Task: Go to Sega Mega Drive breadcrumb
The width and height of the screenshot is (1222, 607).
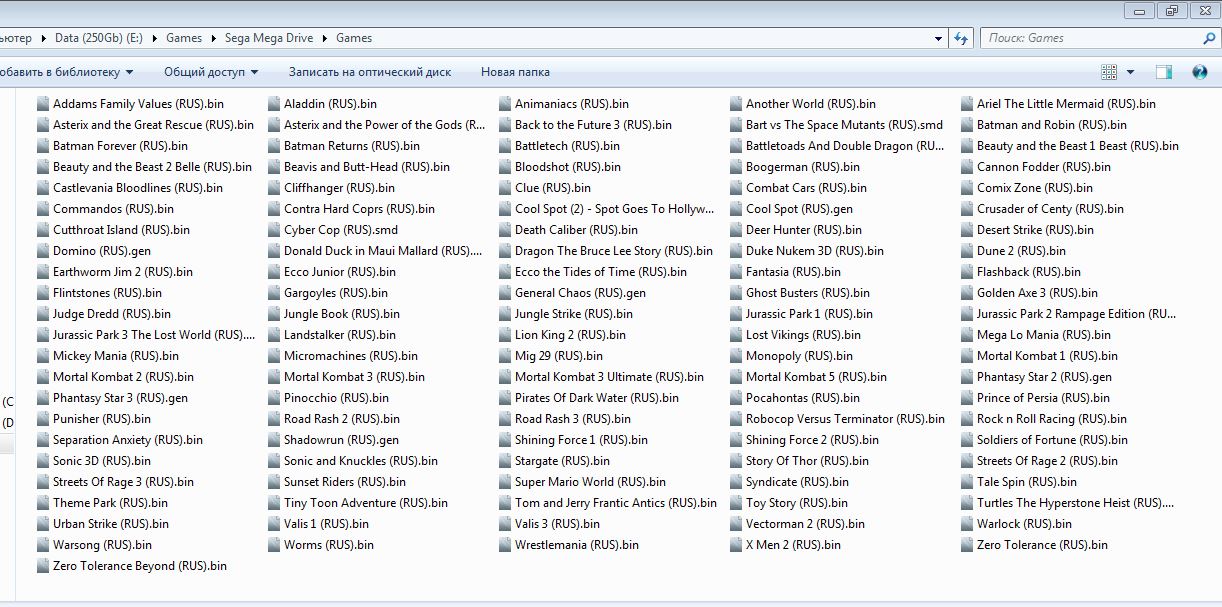Action: tap(269, 38)
